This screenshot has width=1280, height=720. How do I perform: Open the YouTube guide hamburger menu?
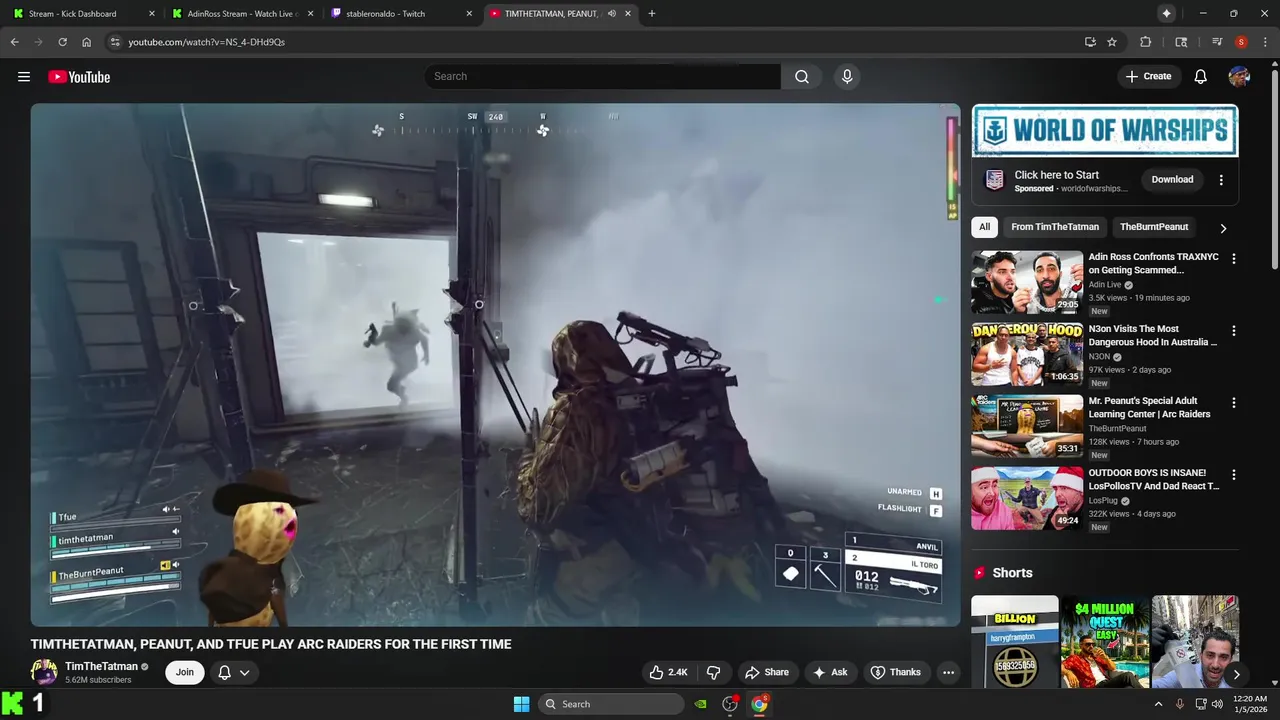click(x=24, y=77)
